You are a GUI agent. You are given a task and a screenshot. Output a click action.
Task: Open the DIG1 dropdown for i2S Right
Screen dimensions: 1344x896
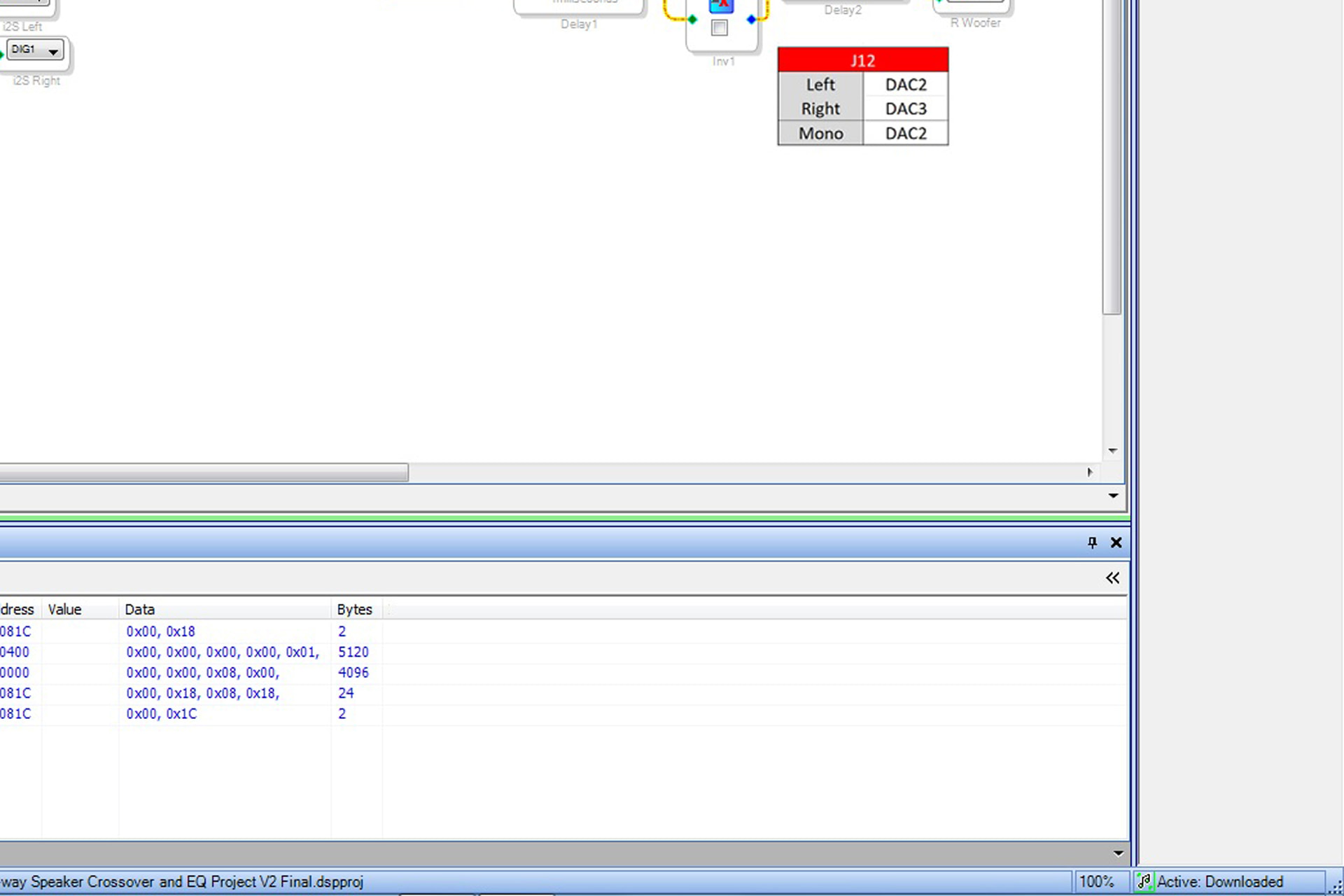coord(52,50)
